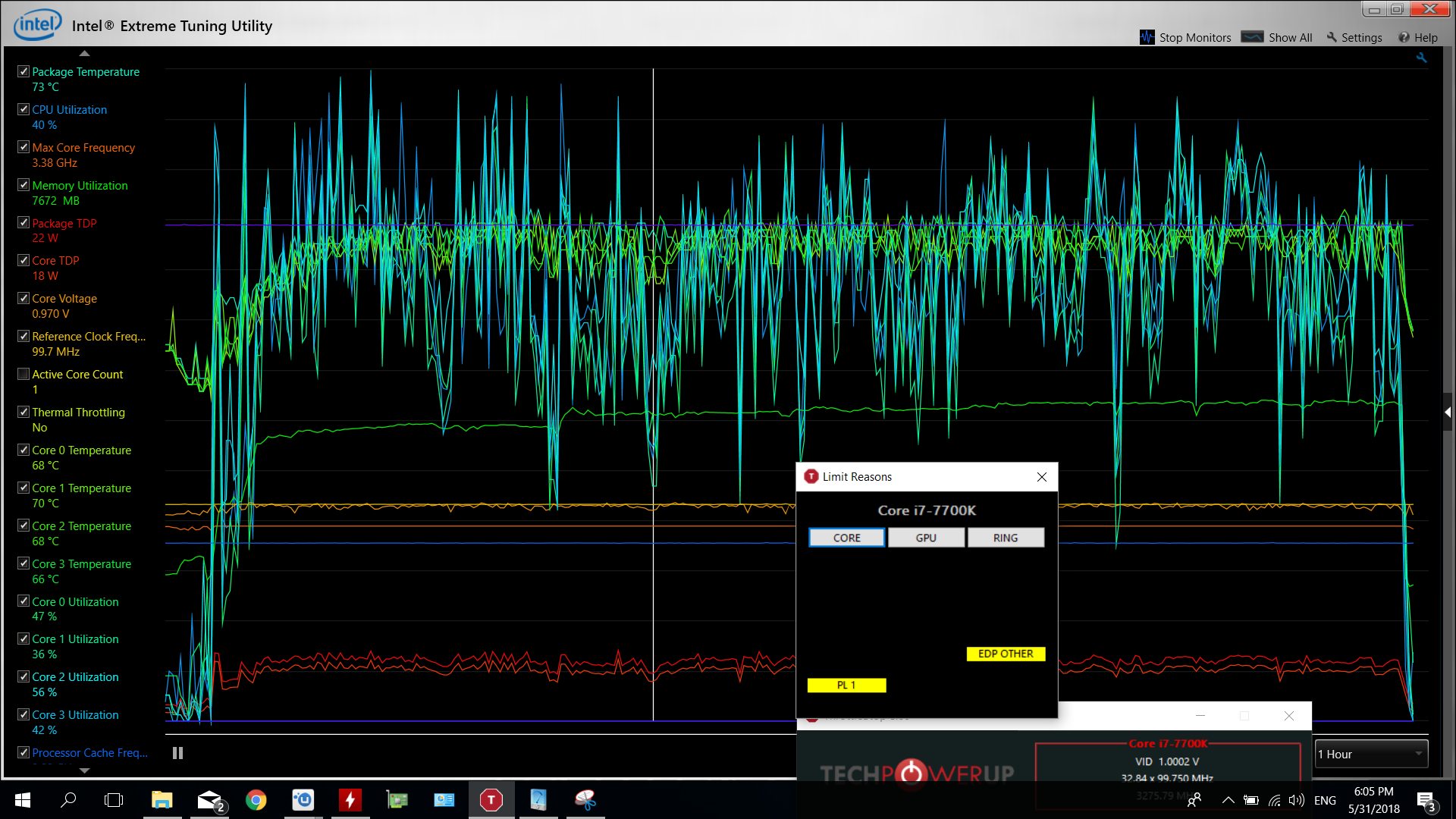The image size is (1456, 819).
Task: Select RING tab in Limit Reasons
Action: point(1006,538)
